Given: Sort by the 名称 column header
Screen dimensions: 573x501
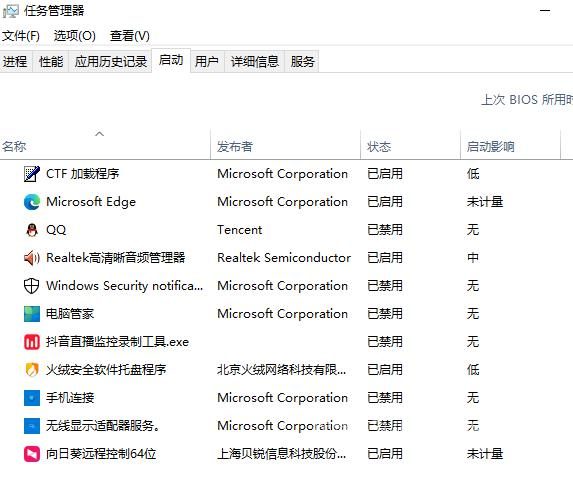Looking at the screenshot, I should [x=105, y=144].
